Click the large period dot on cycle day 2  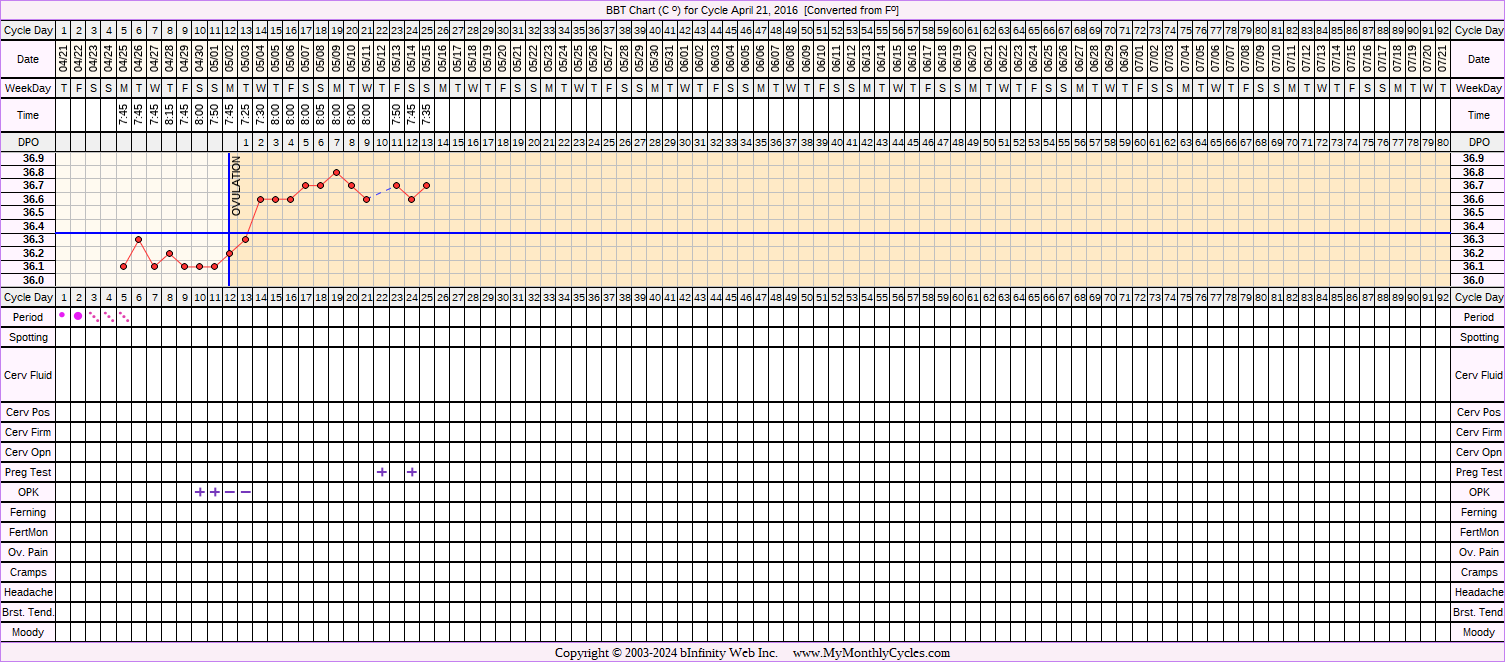pyautogui.click(x=78, y=316)
